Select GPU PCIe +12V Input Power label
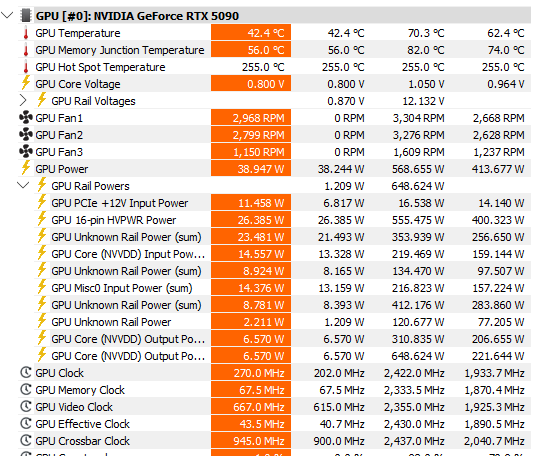Screen dimensions: 533x456 point(120,203)
